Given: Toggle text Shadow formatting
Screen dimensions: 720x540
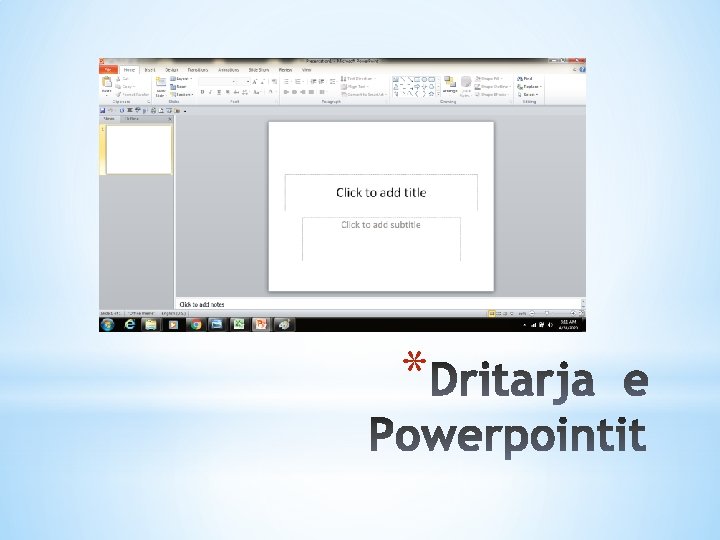Looking at the screenshot, I should [x=227, y=92].
